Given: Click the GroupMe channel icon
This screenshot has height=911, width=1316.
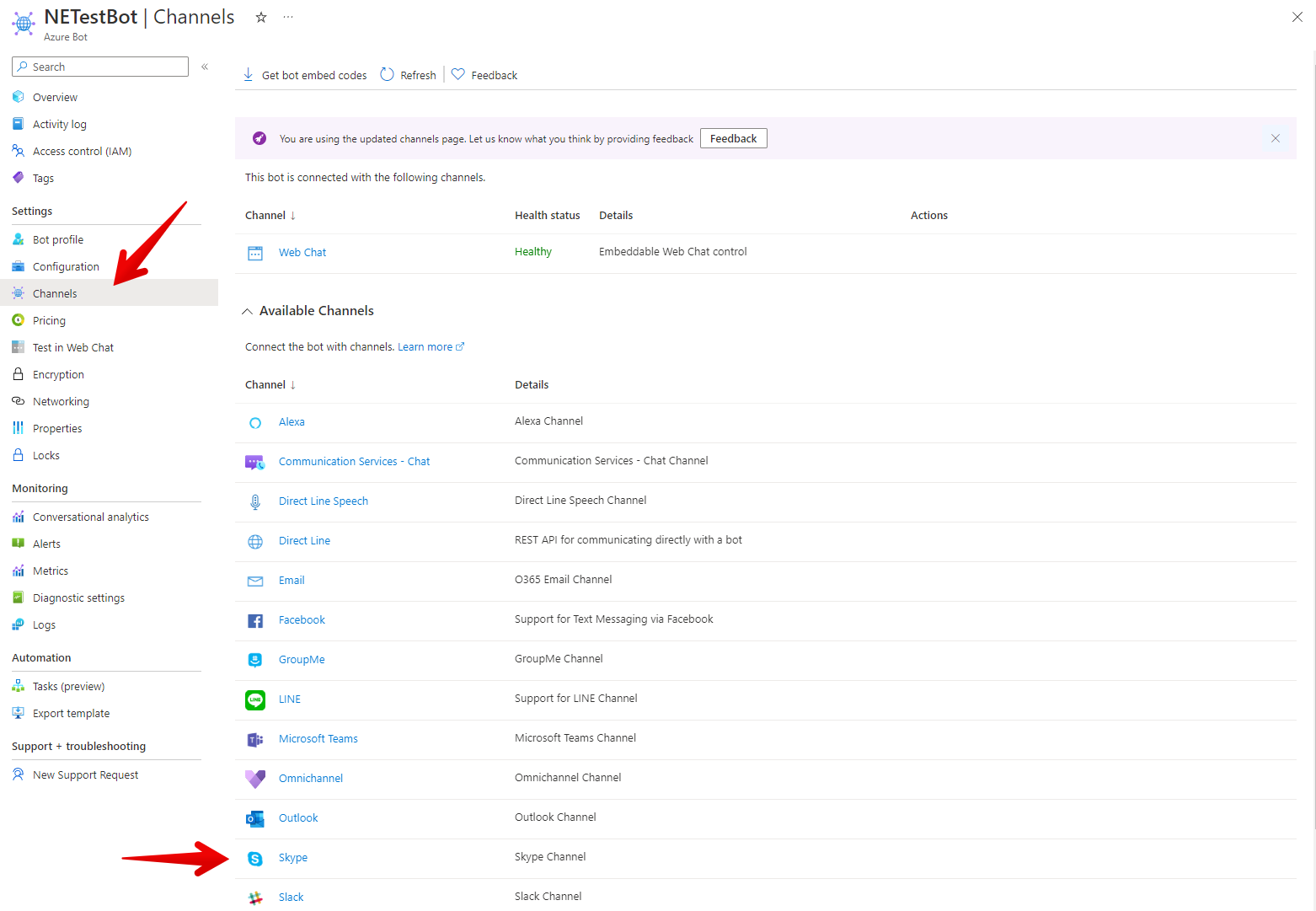Looking at the screenshot, I should tap(255, 660).
